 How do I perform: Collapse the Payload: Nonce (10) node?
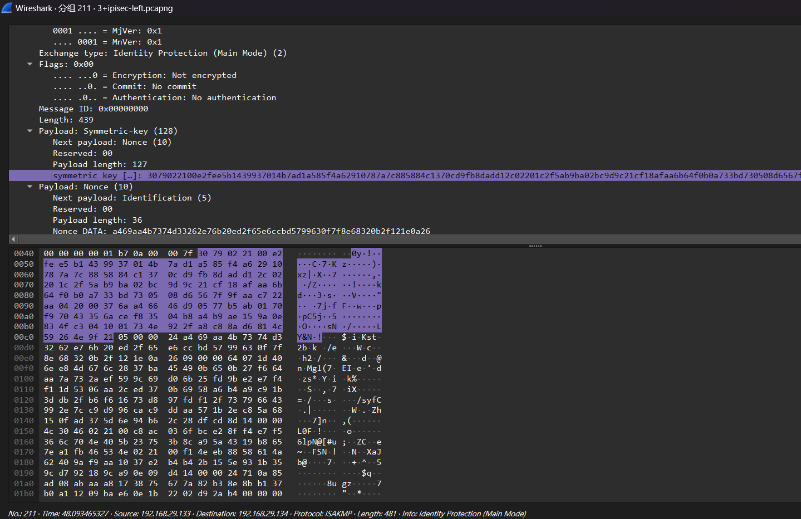[x=30, y=186]
